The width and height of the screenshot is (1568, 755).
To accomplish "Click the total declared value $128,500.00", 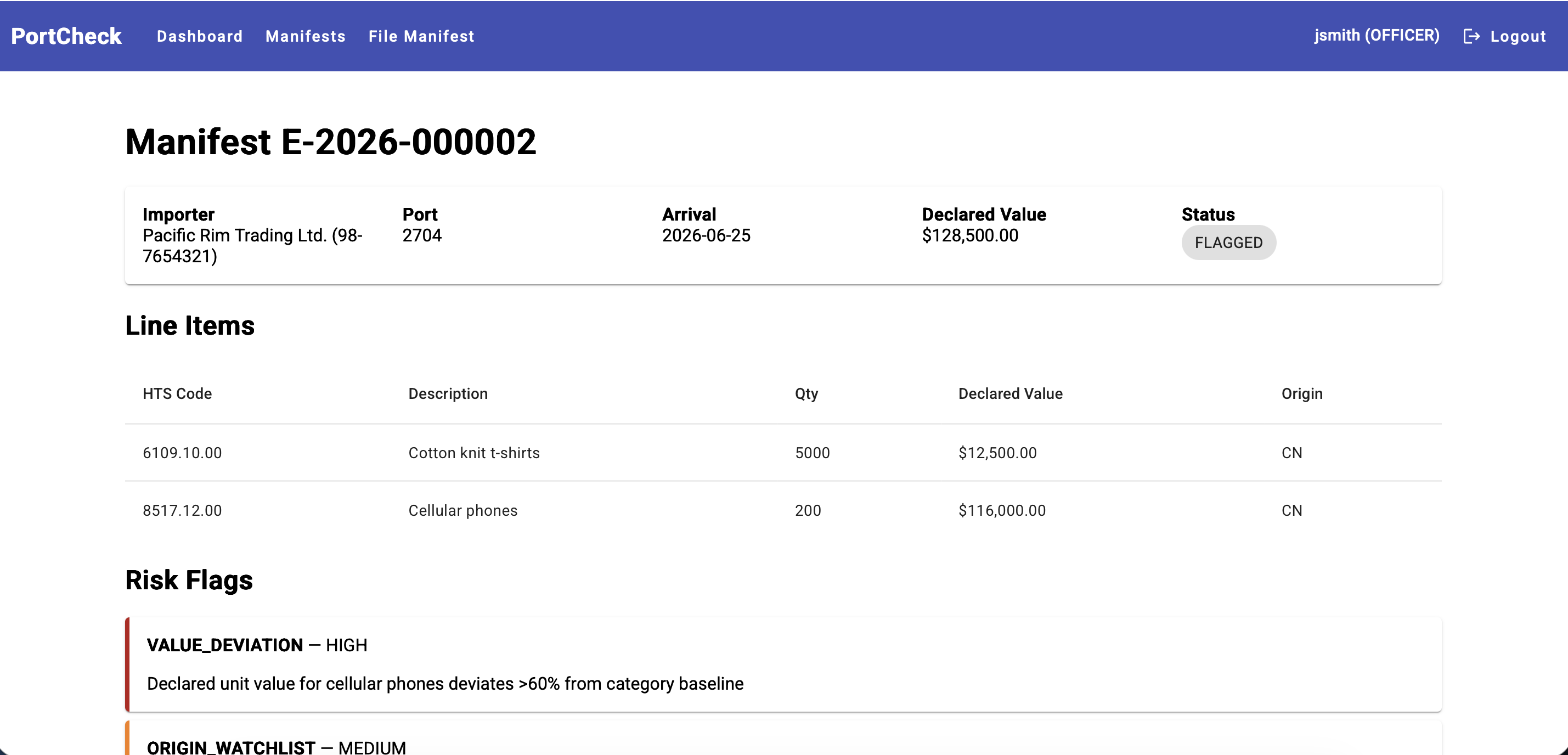I will (x=969, y=235).
